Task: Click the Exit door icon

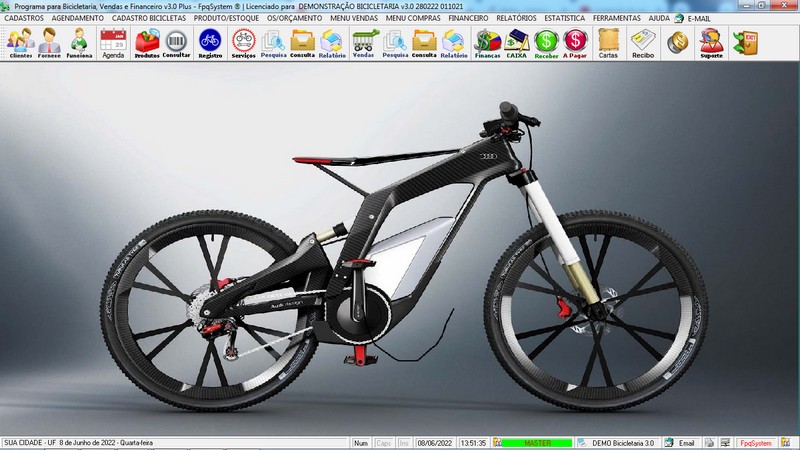Action: [x=745, y=43]
